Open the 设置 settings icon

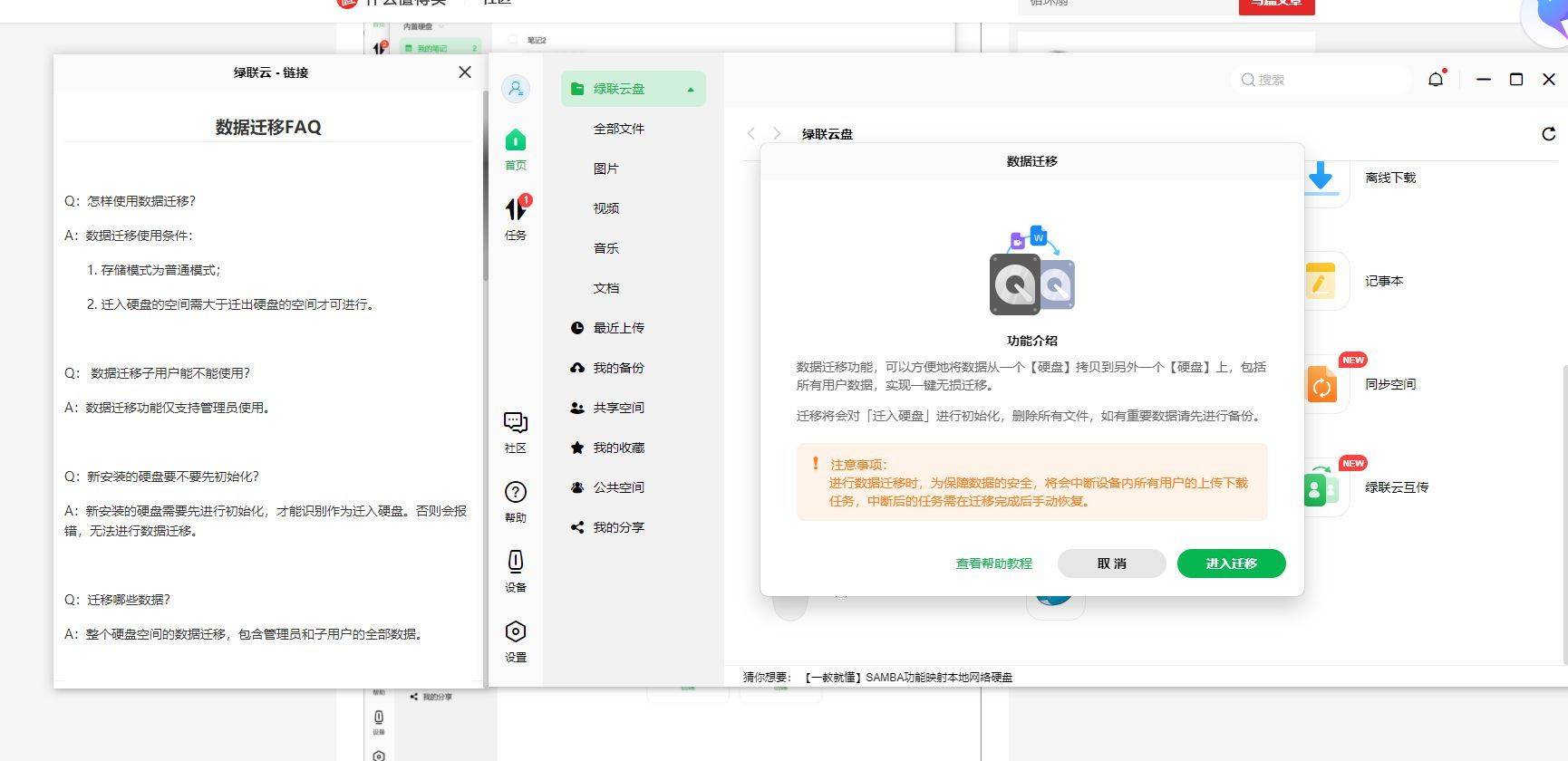pos(515,641)
